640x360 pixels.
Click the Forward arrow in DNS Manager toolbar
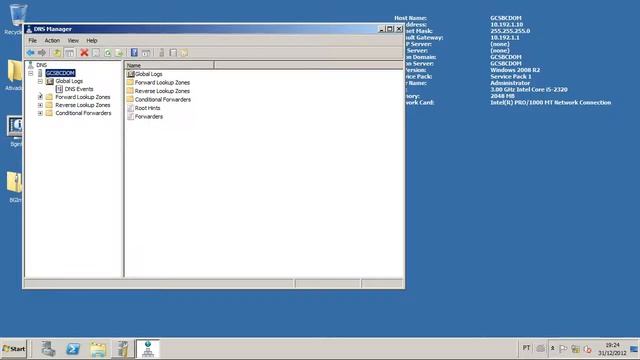tap(42, 53)
